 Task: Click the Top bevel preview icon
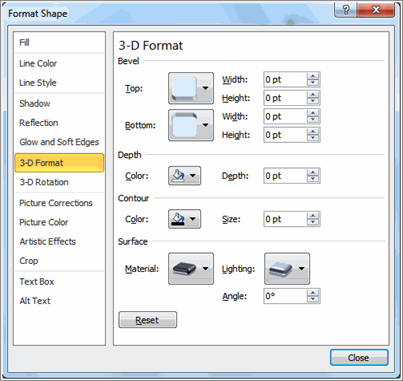point(184,88)
